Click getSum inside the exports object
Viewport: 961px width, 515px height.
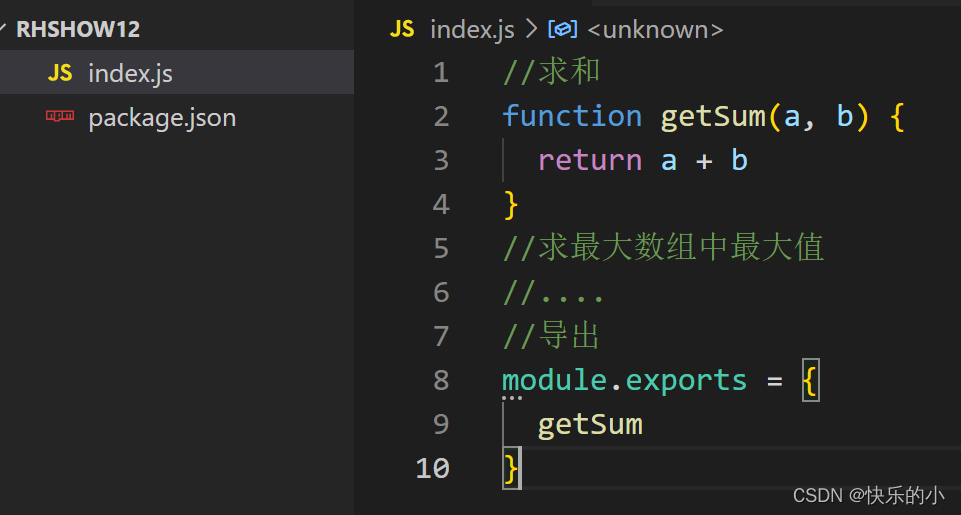pyautogui.click(x=590, y=425)
